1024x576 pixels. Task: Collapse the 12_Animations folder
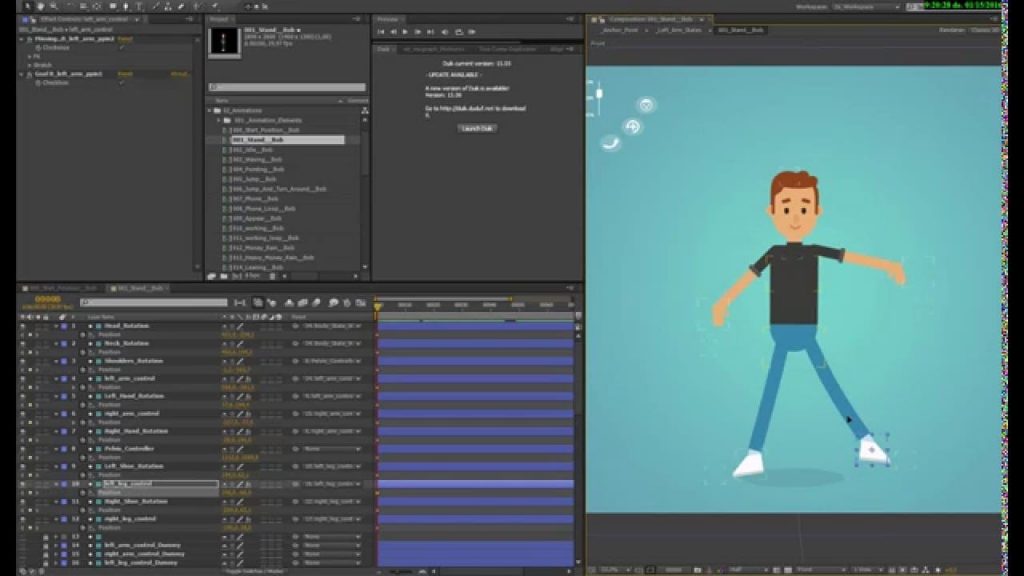(210, 110)
